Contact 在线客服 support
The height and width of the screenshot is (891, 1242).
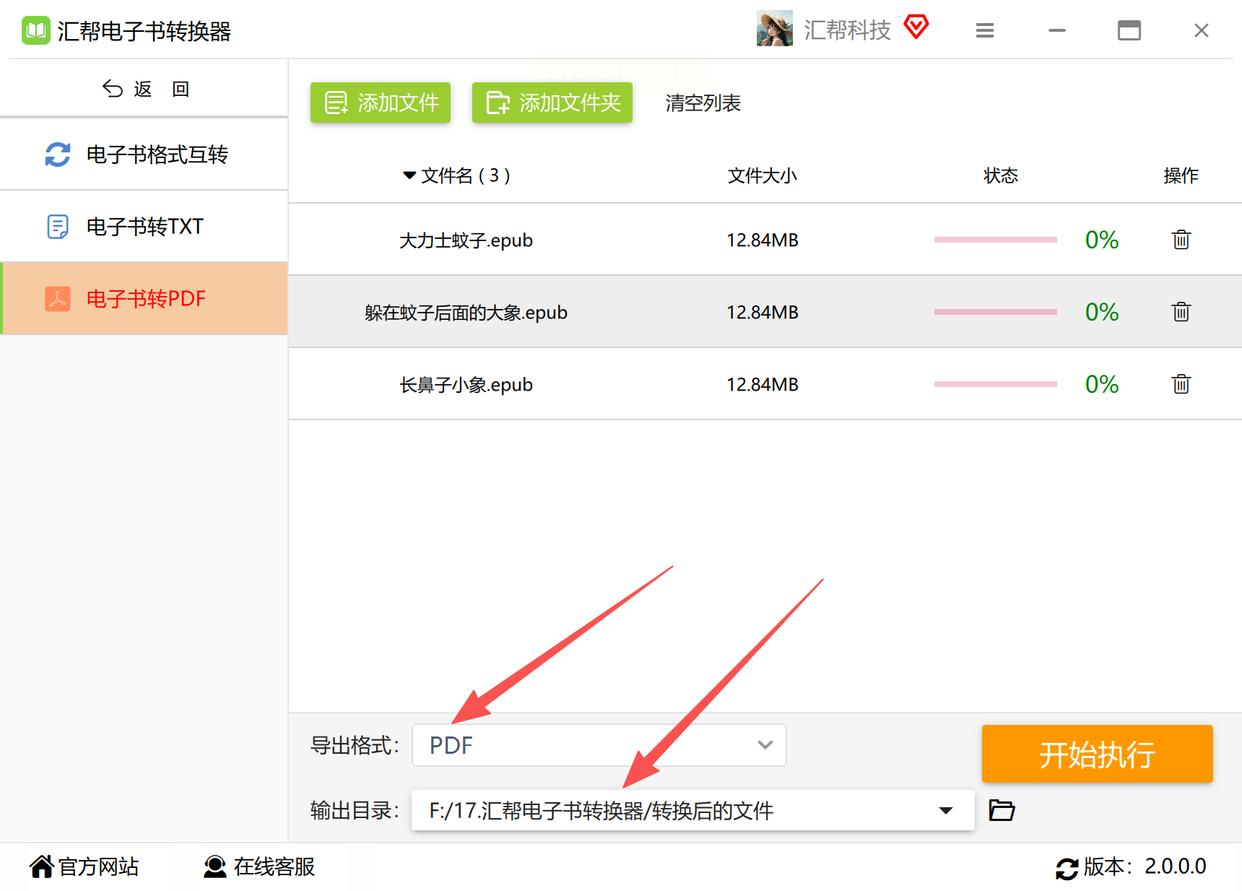(x=259, y=866)
